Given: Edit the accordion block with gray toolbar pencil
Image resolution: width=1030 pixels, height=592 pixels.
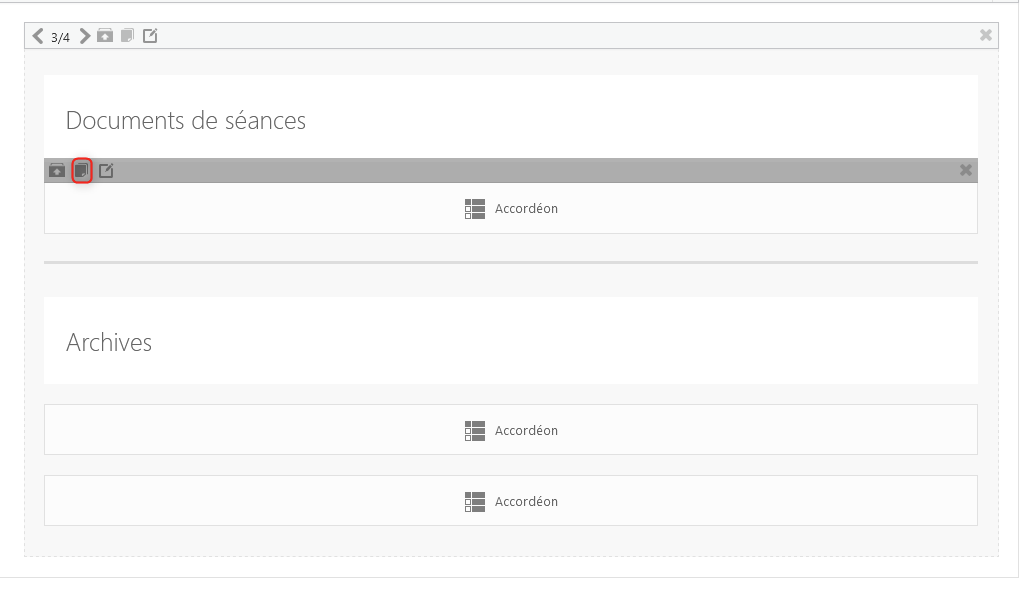Looking at the screenshot, I should click(106, 171).
